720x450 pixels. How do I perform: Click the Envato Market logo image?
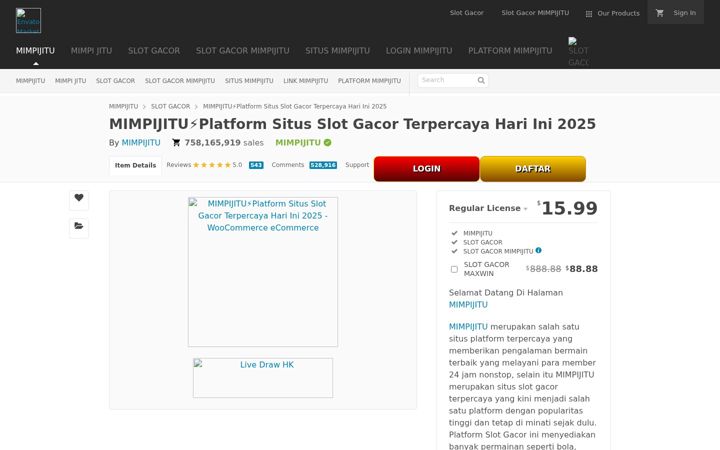point(28,21)
